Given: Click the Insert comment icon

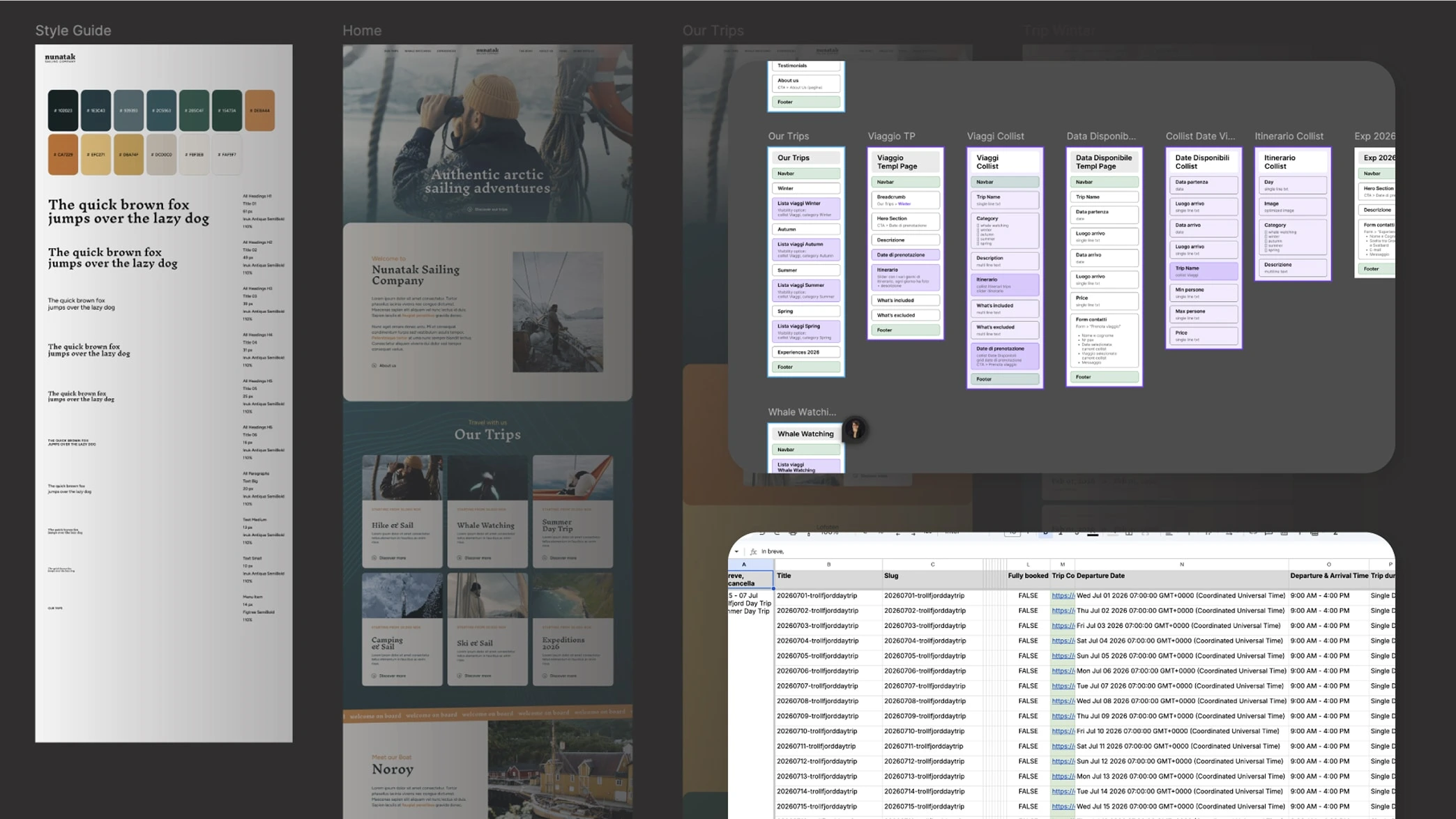Looking at the screenshot, I should click(1269, 533).
